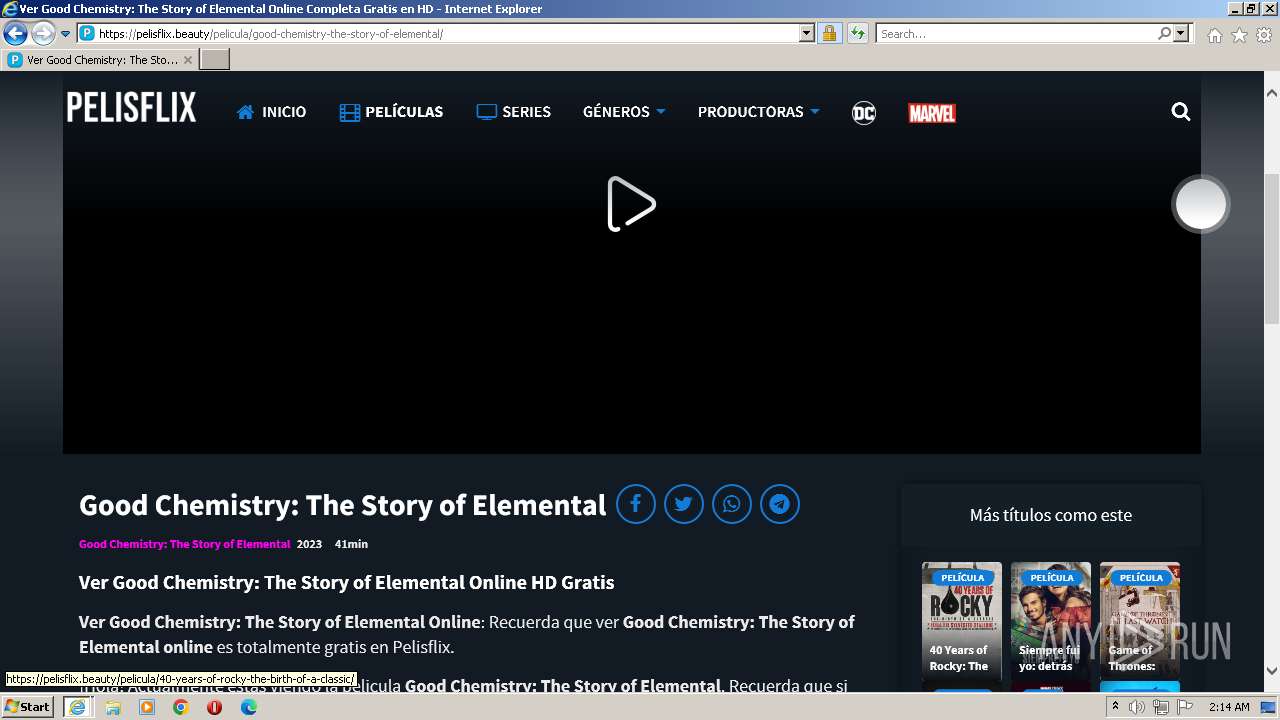The image size is (1280, 720).
Task: Click the 2:14 AM system clock
Action: (1229, 707)
